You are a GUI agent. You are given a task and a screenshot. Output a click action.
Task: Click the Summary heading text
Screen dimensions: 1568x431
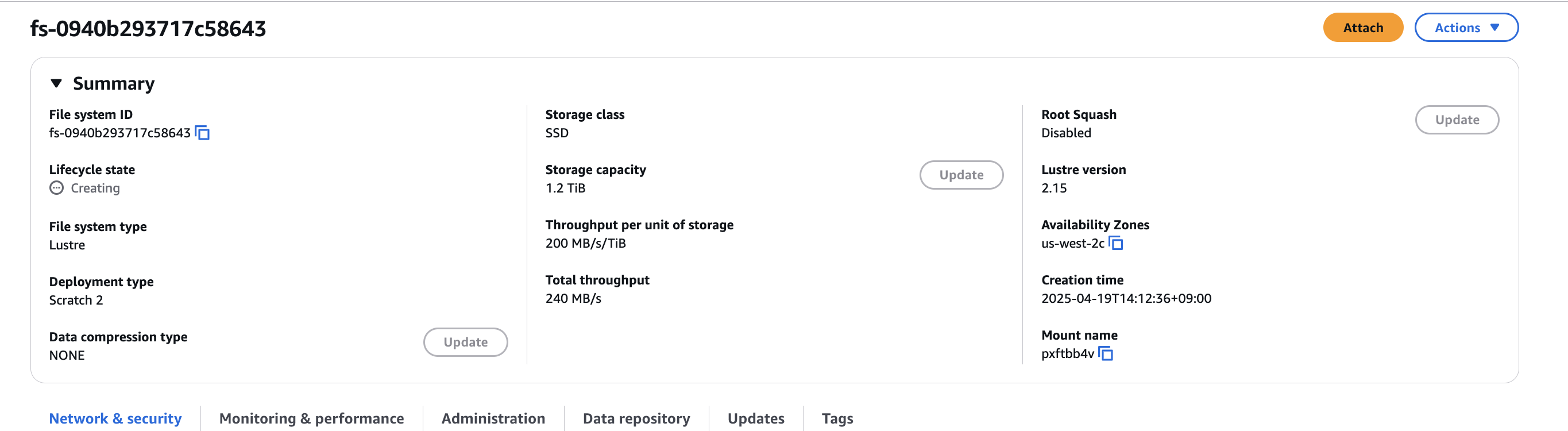[x=114, y=83]
